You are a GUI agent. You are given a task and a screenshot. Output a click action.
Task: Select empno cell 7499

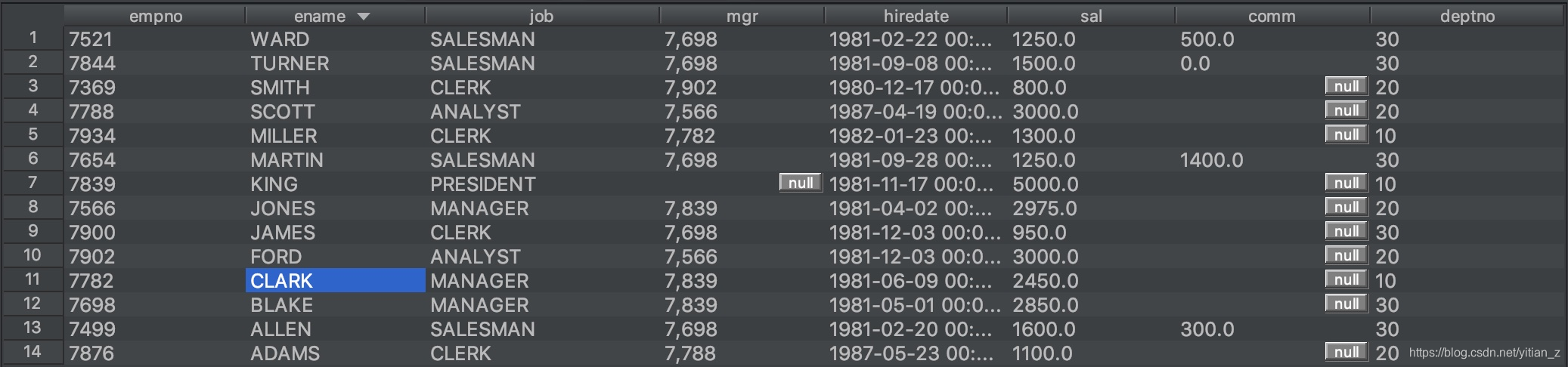156,328
